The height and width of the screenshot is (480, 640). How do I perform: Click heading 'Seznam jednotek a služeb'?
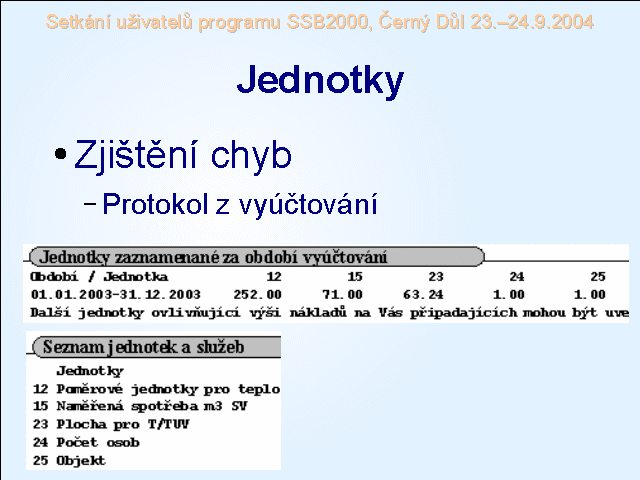coord(144,347)
